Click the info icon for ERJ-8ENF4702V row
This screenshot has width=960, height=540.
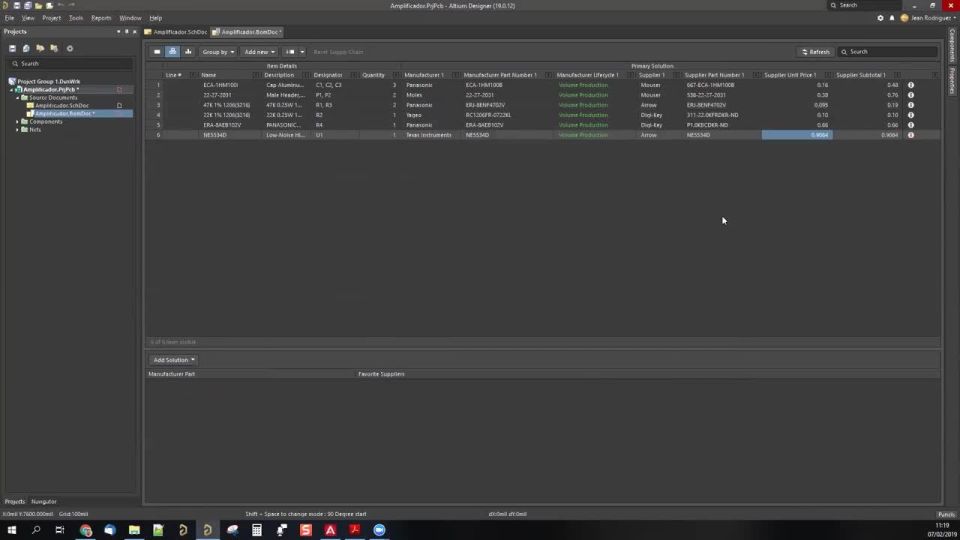(911, 105)
